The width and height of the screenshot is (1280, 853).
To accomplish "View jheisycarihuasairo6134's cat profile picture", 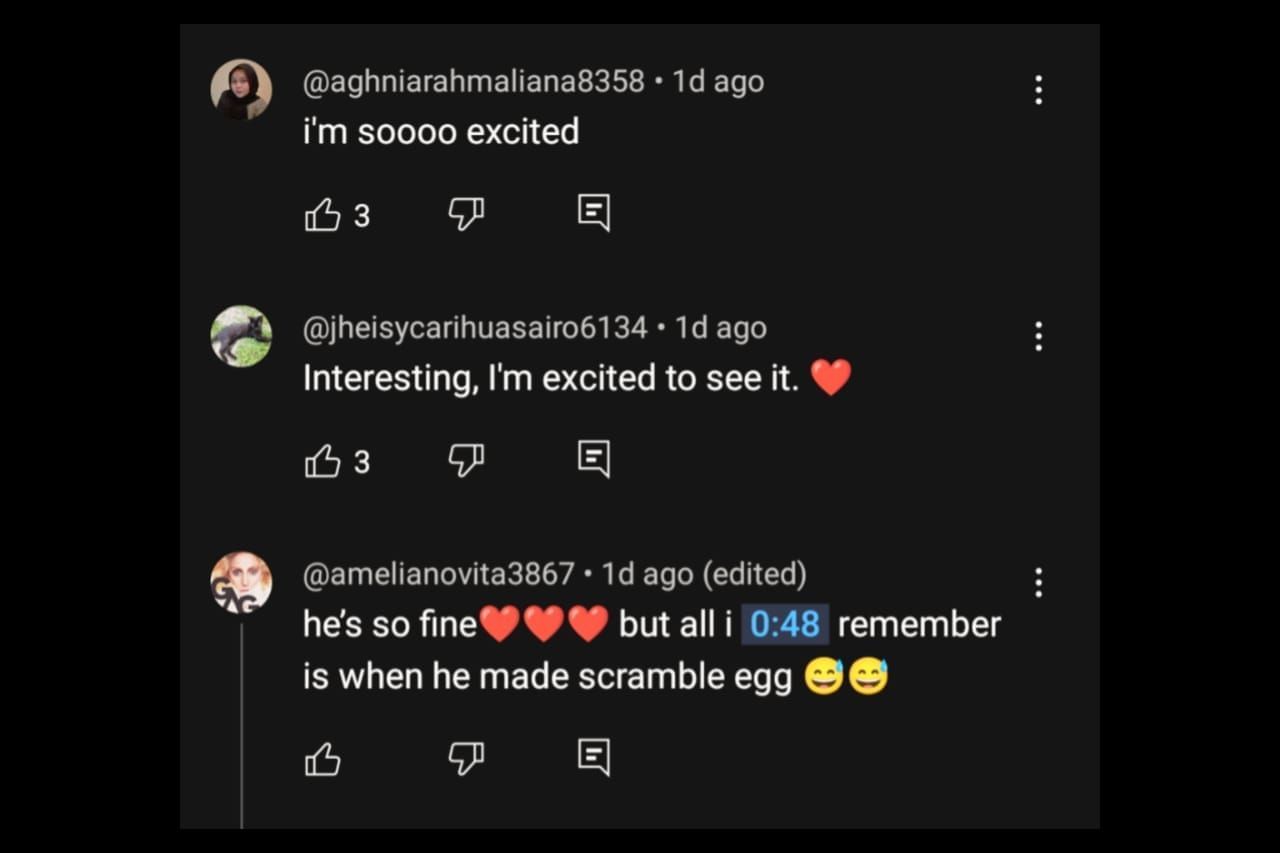I will coord(241,336).
